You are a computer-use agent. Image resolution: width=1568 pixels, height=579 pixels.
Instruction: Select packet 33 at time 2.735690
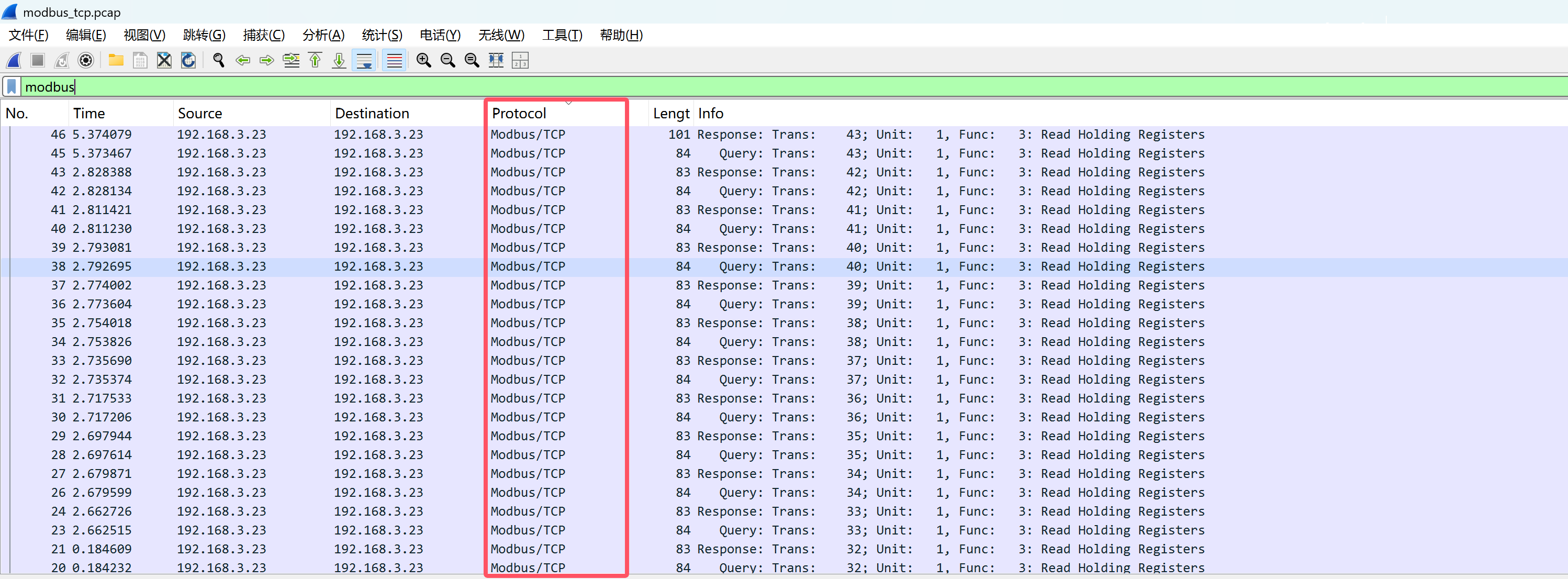click(x=784, y=361)
